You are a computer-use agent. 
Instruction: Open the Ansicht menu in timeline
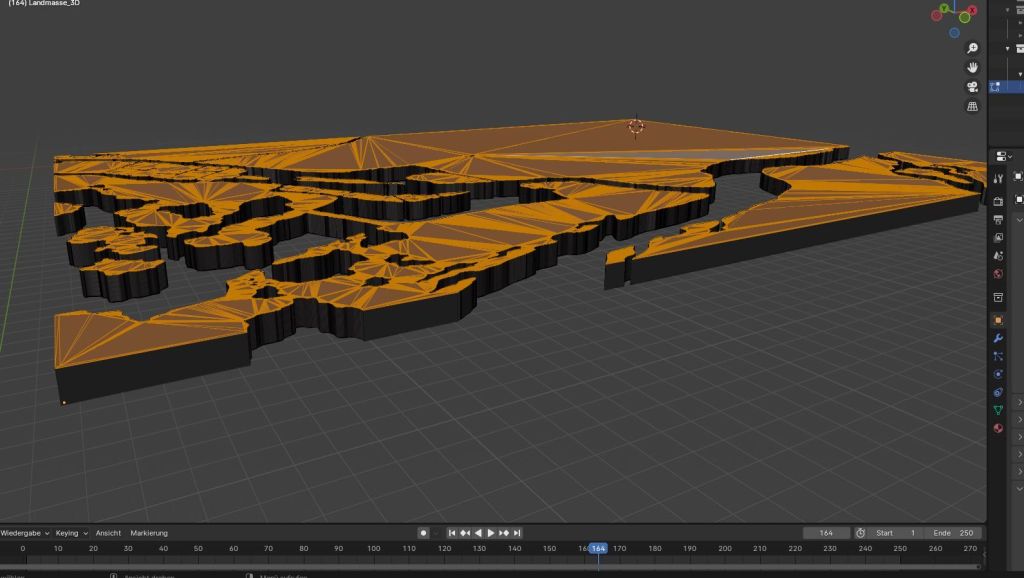[108, 533]
